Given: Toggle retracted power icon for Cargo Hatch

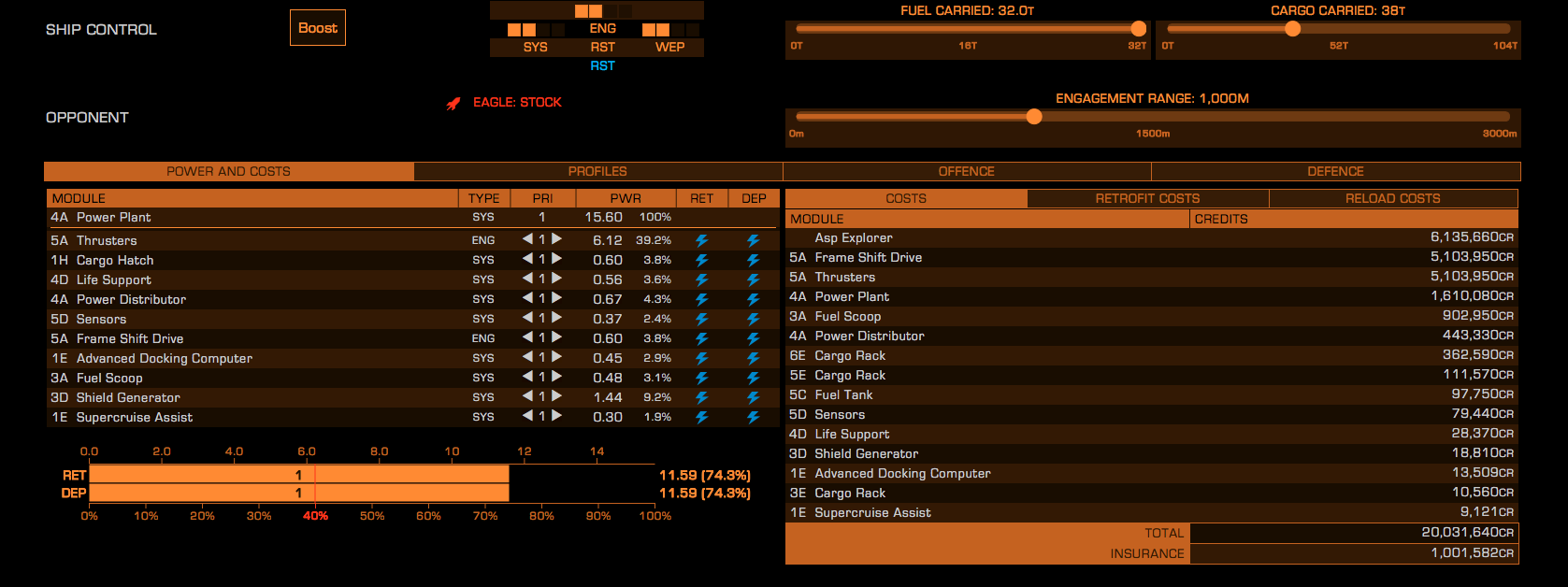Looking at the screenshot, I should click(x=701, y=260).
